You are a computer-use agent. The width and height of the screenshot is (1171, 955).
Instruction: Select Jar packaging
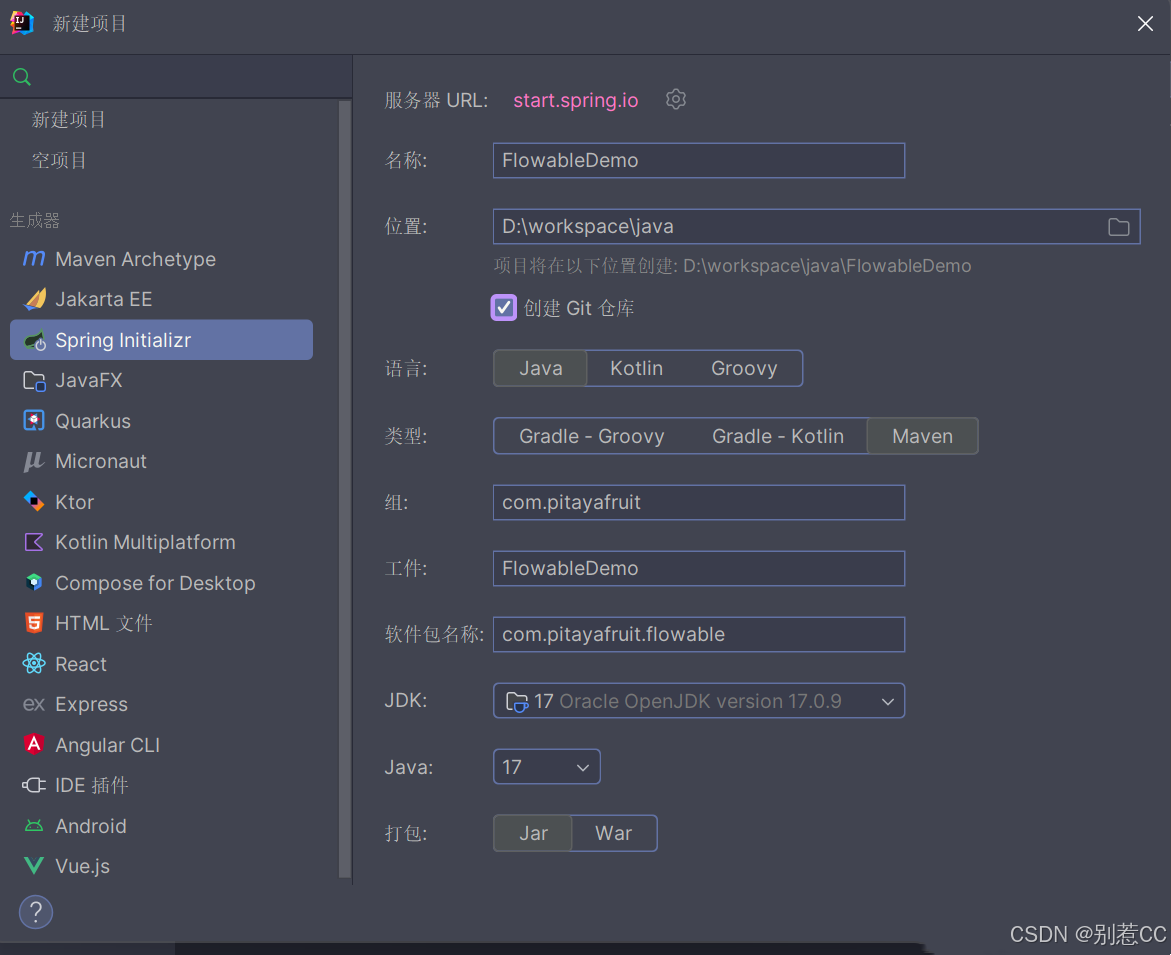point(533,833)
